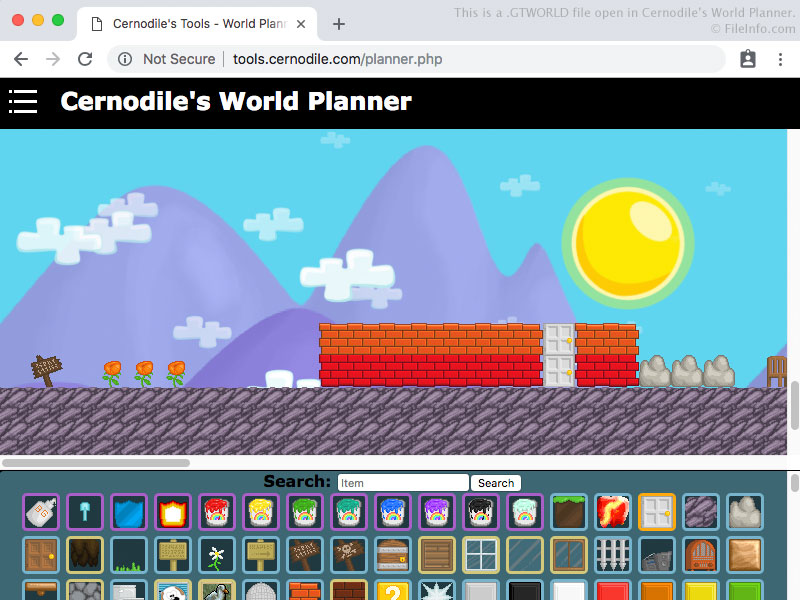Click the white door in the brick wall
Image resolution: width=800 pixels, height=600 pixels.
pyautogui.click(x=559, y=355)
